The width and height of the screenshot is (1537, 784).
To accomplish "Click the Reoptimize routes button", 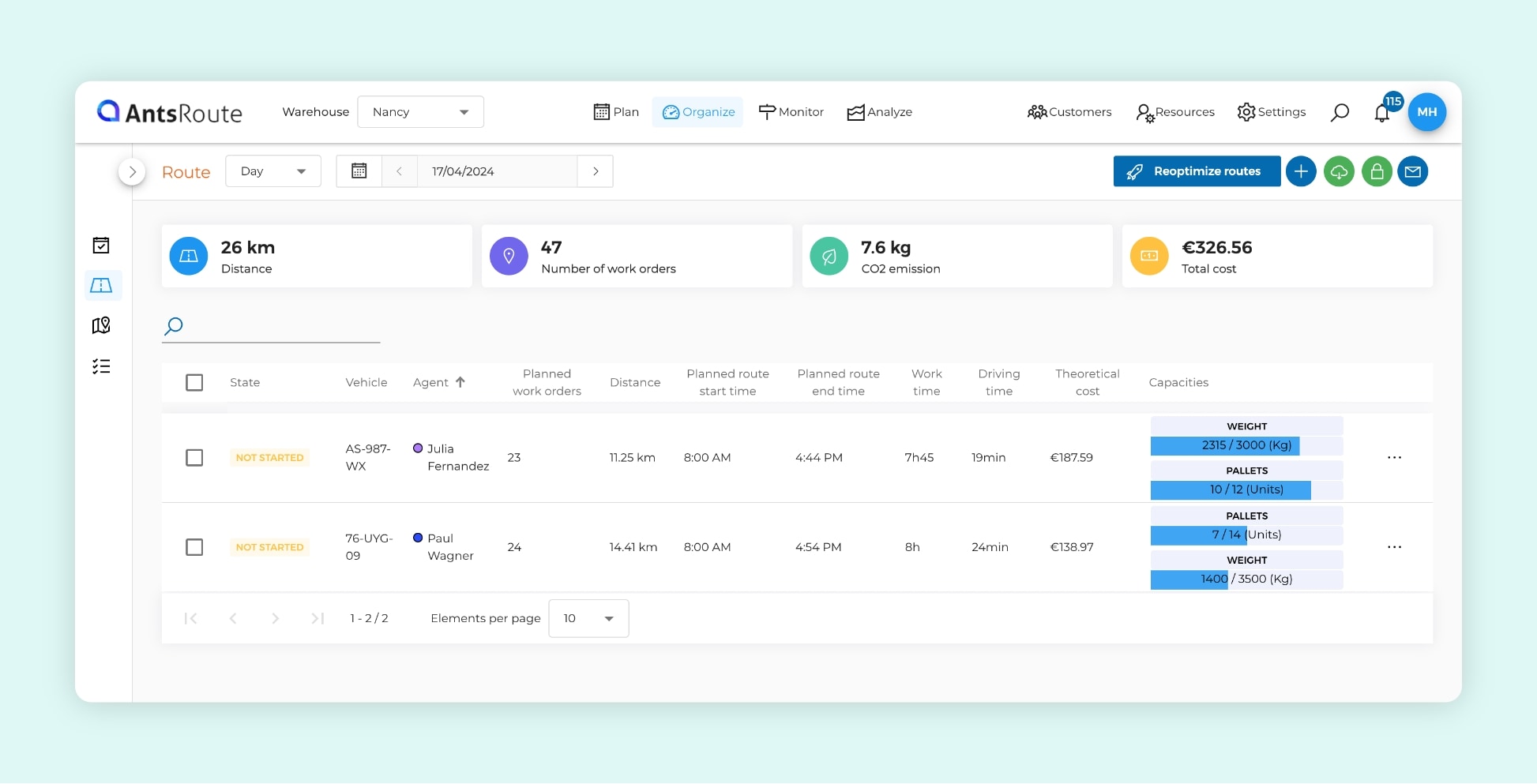I will pyautogui.click(x=1197, y=171).
